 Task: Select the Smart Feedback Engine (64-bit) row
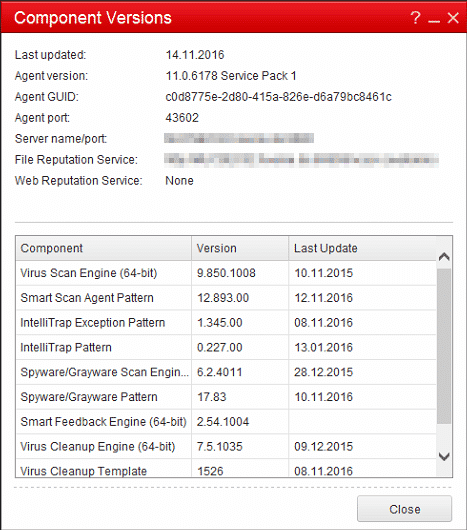click(x=226, y=422)
